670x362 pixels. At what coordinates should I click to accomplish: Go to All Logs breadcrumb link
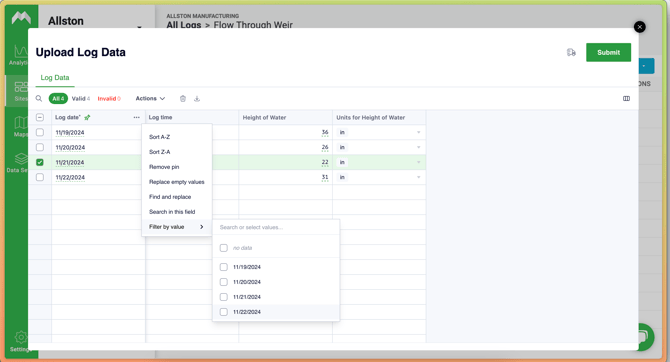184,25
